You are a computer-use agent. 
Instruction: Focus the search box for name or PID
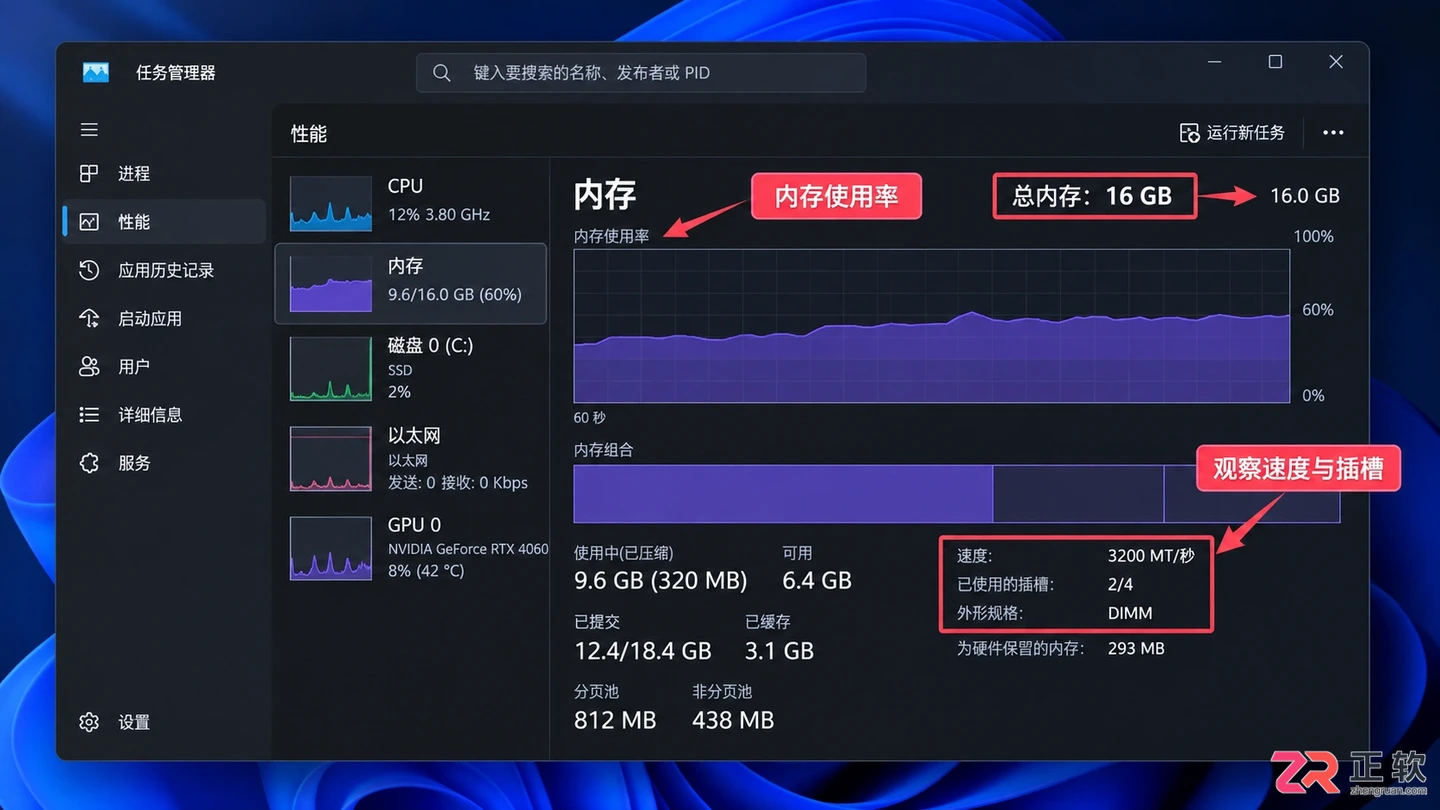pyautogui.click(x=641, y=73)
